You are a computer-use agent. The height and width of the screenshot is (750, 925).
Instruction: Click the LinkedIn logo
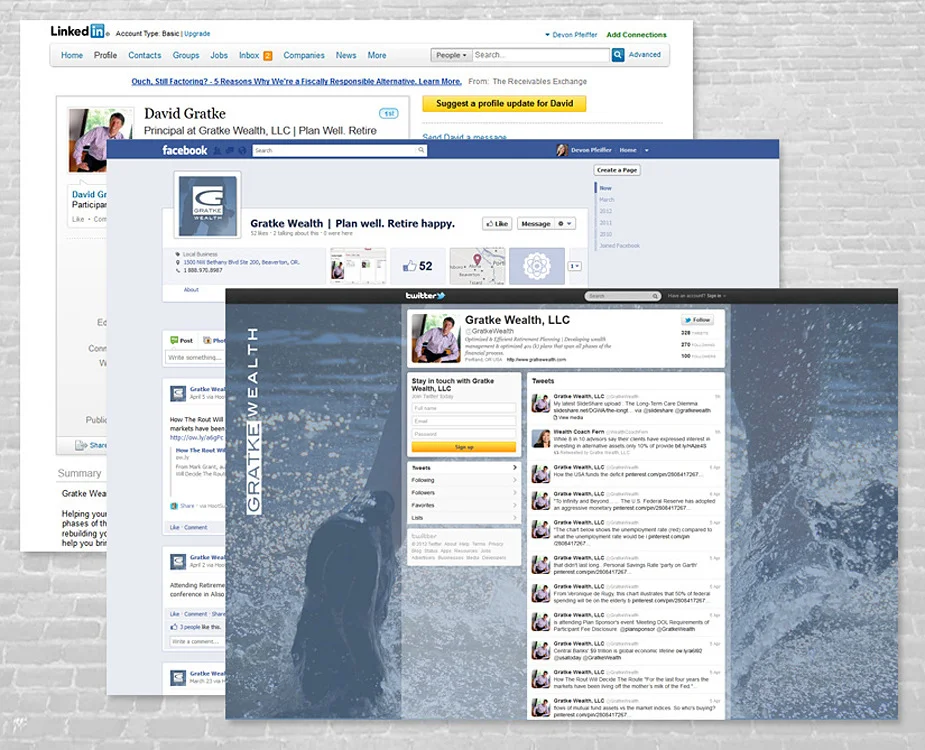tap(78, 31)
